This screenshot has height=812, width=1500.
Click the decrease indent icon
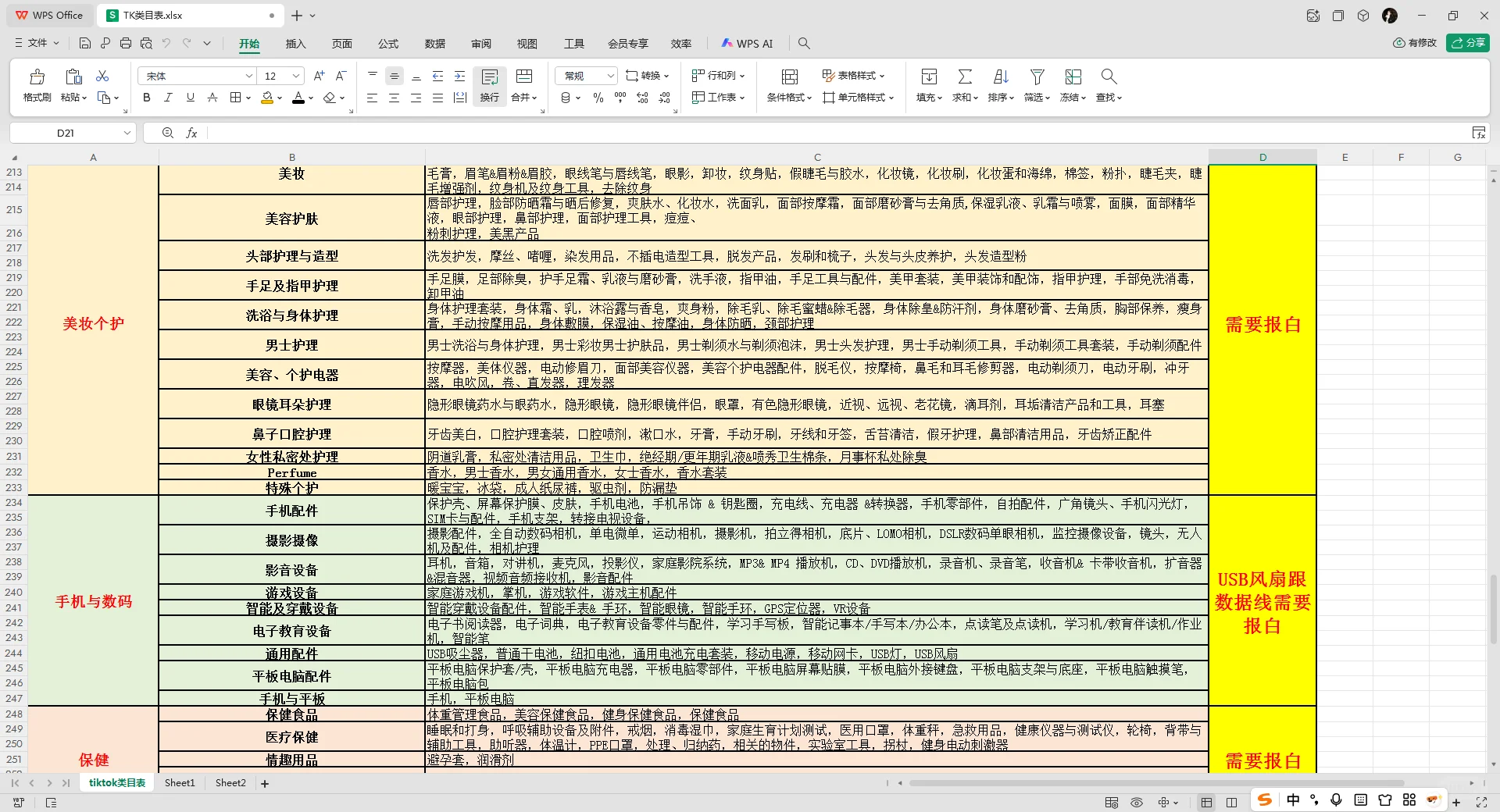click(x=438, y=76)
